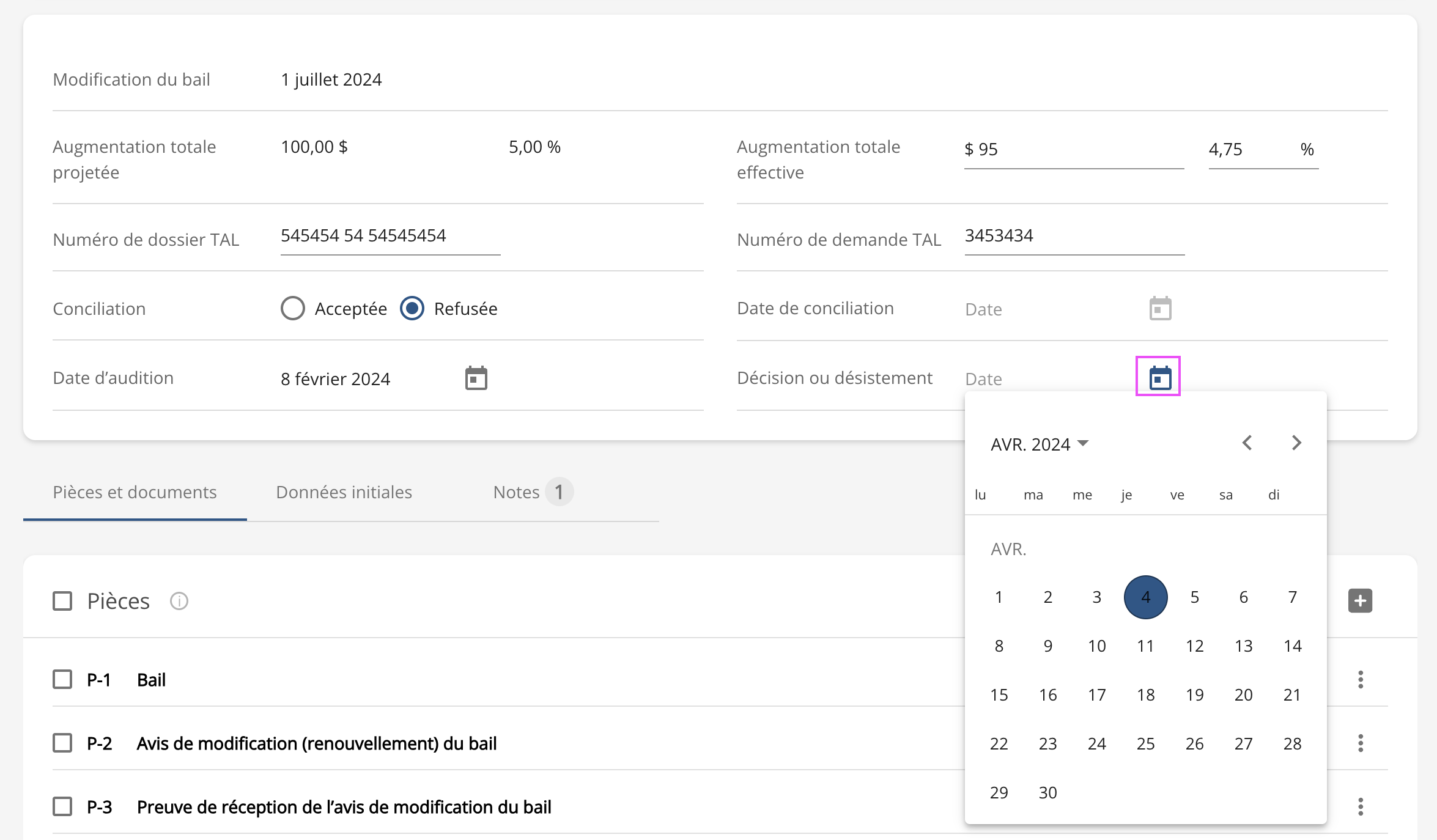
Task: Open the three-dot menu for P-1 Bail
Action: click(1360, 679)
